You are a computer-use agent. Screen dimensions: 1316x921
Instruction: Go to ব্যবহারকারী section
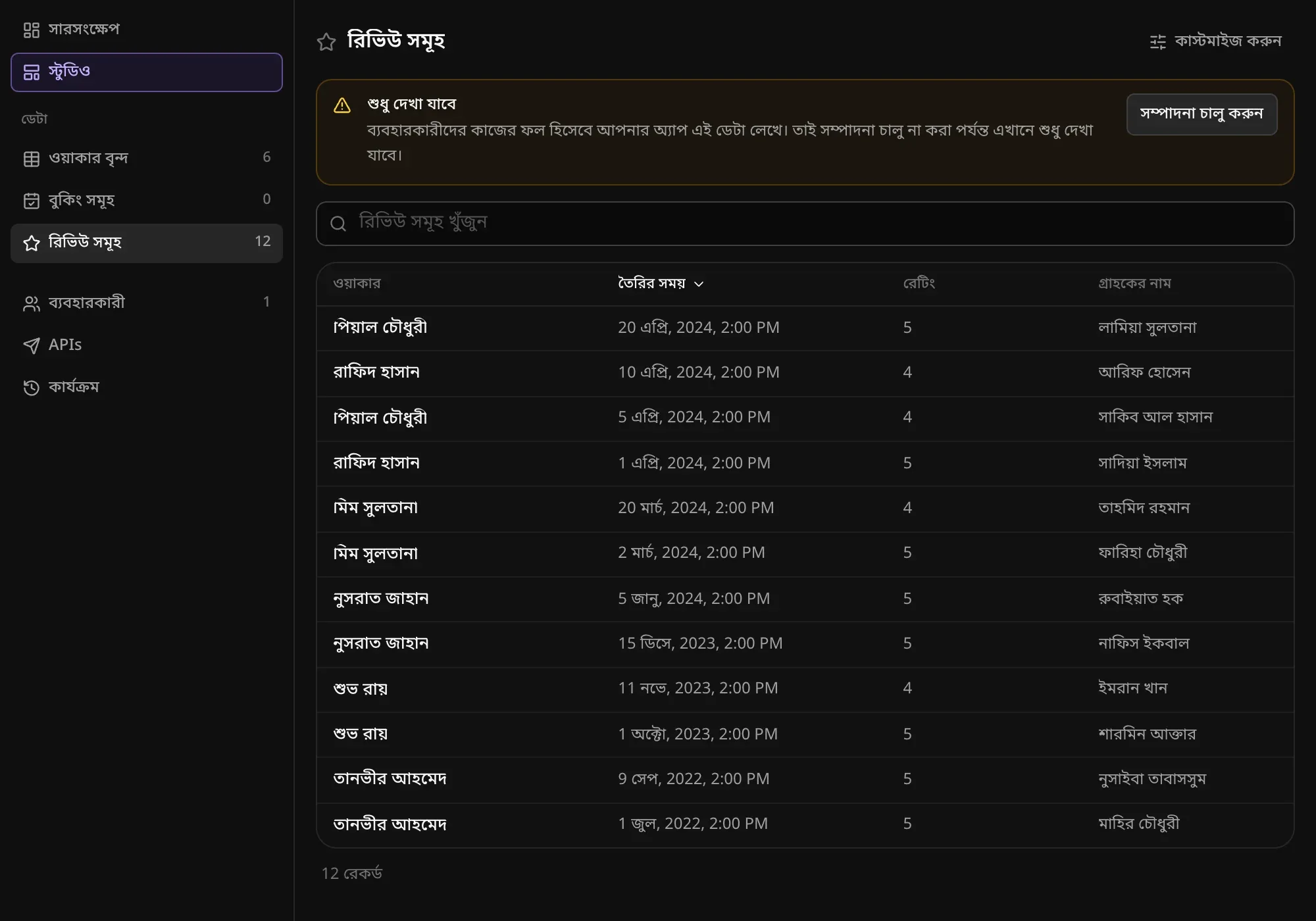click(147, 303)
